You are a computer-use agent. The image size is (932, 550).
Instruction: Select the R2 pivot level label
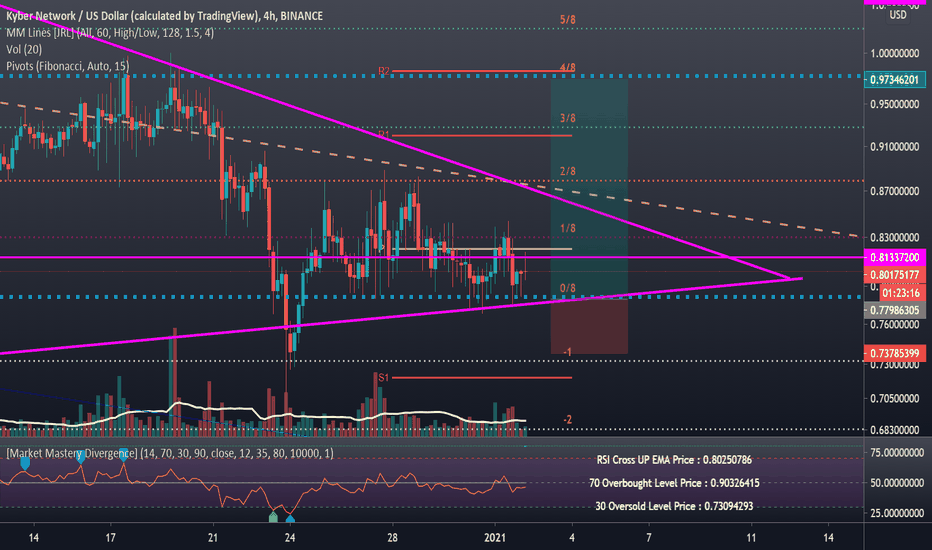click(384, 71)
